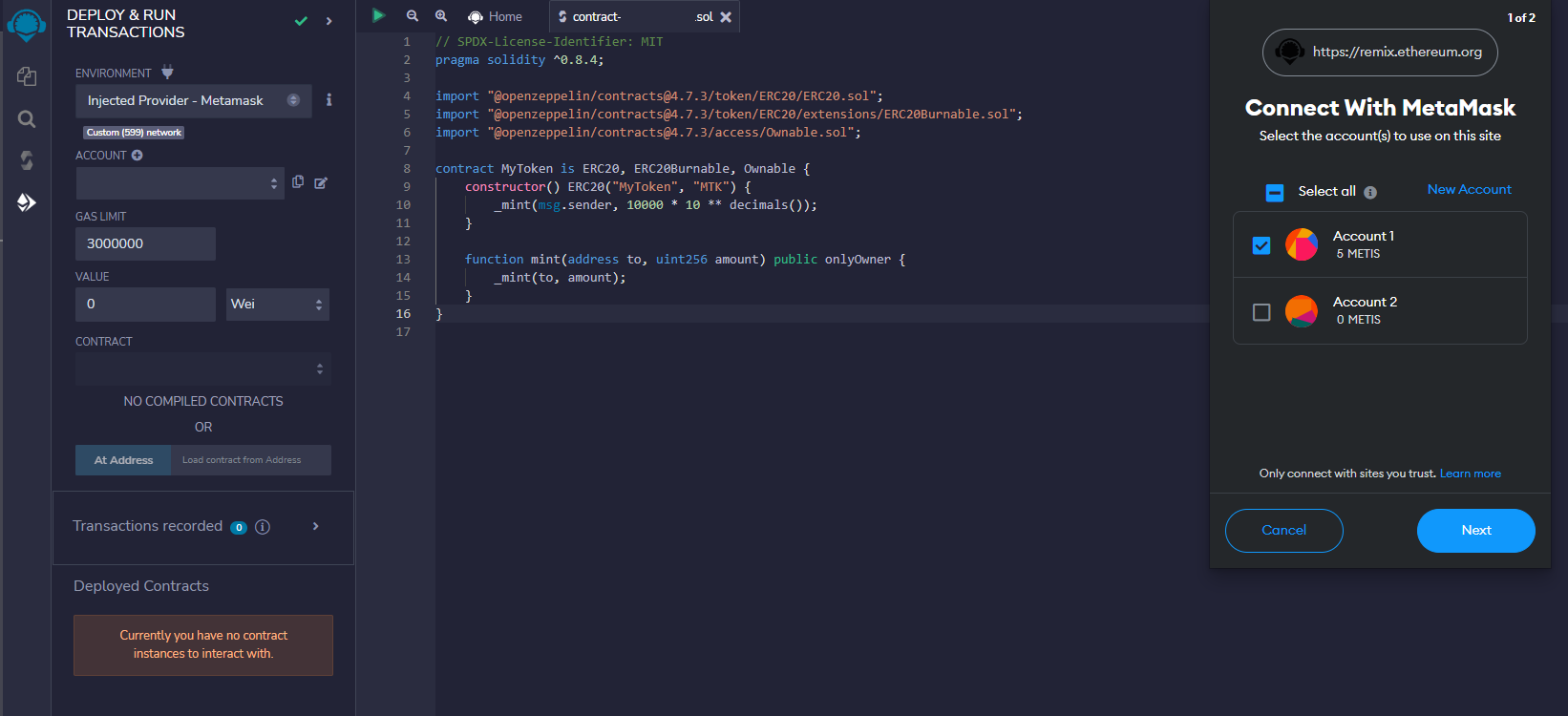Switch to the Home tab

click(496, 17)
